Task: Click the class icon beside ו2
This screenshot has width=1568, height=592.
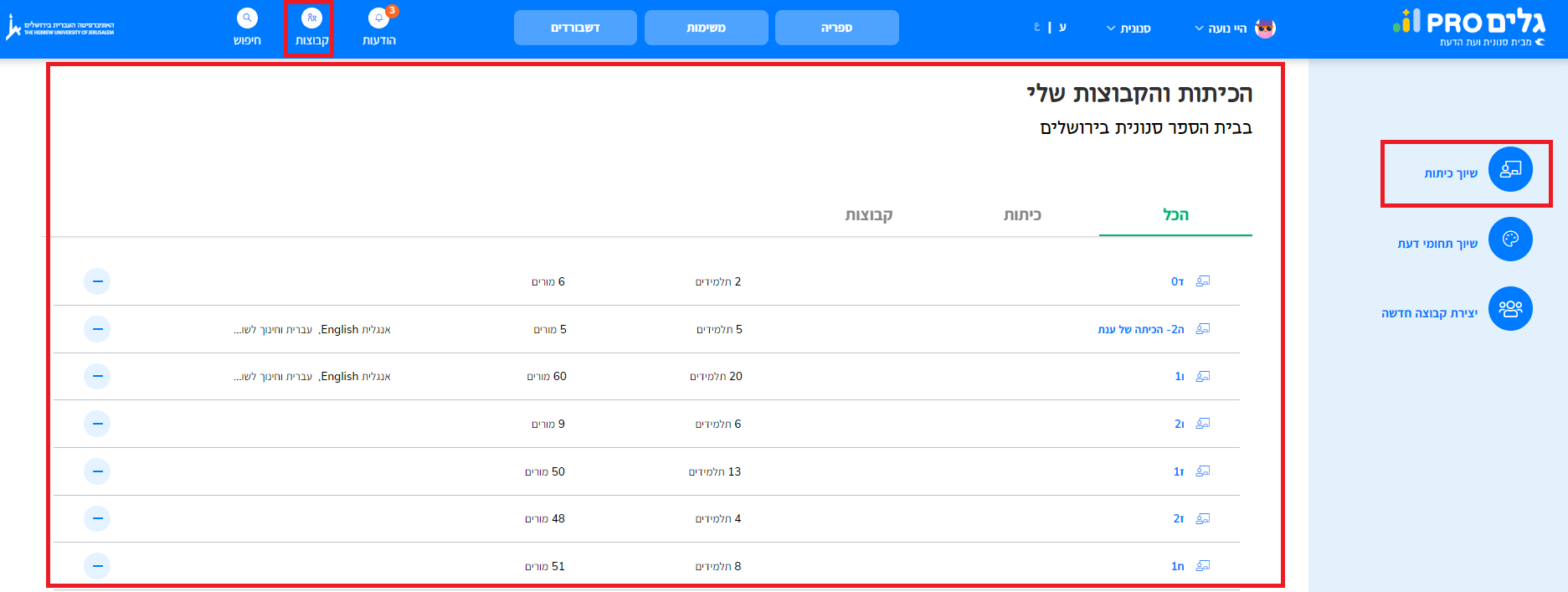Action: (x=1203, y=424)
